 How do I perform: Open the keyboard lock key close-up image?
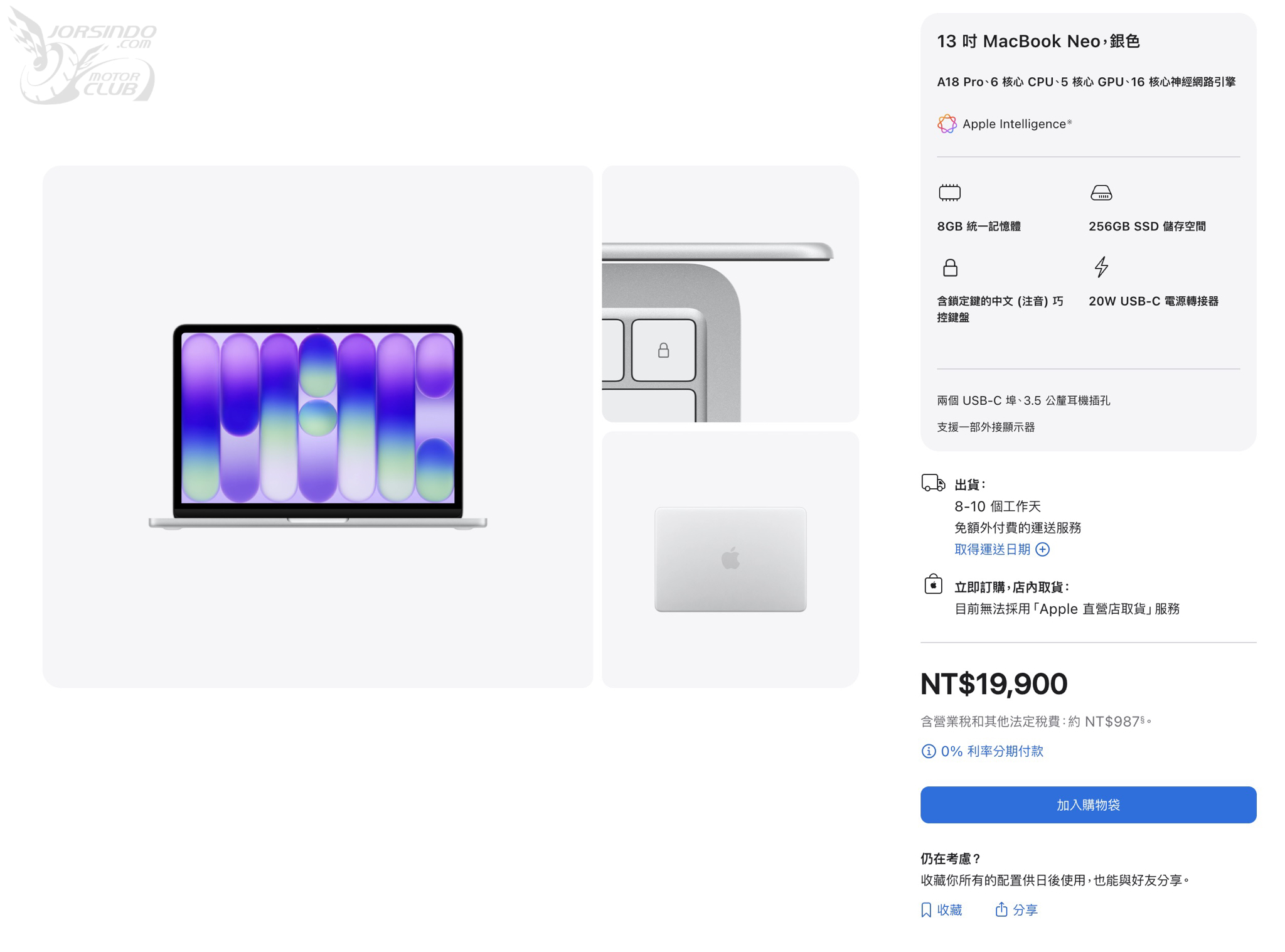[x=730, y=294]
